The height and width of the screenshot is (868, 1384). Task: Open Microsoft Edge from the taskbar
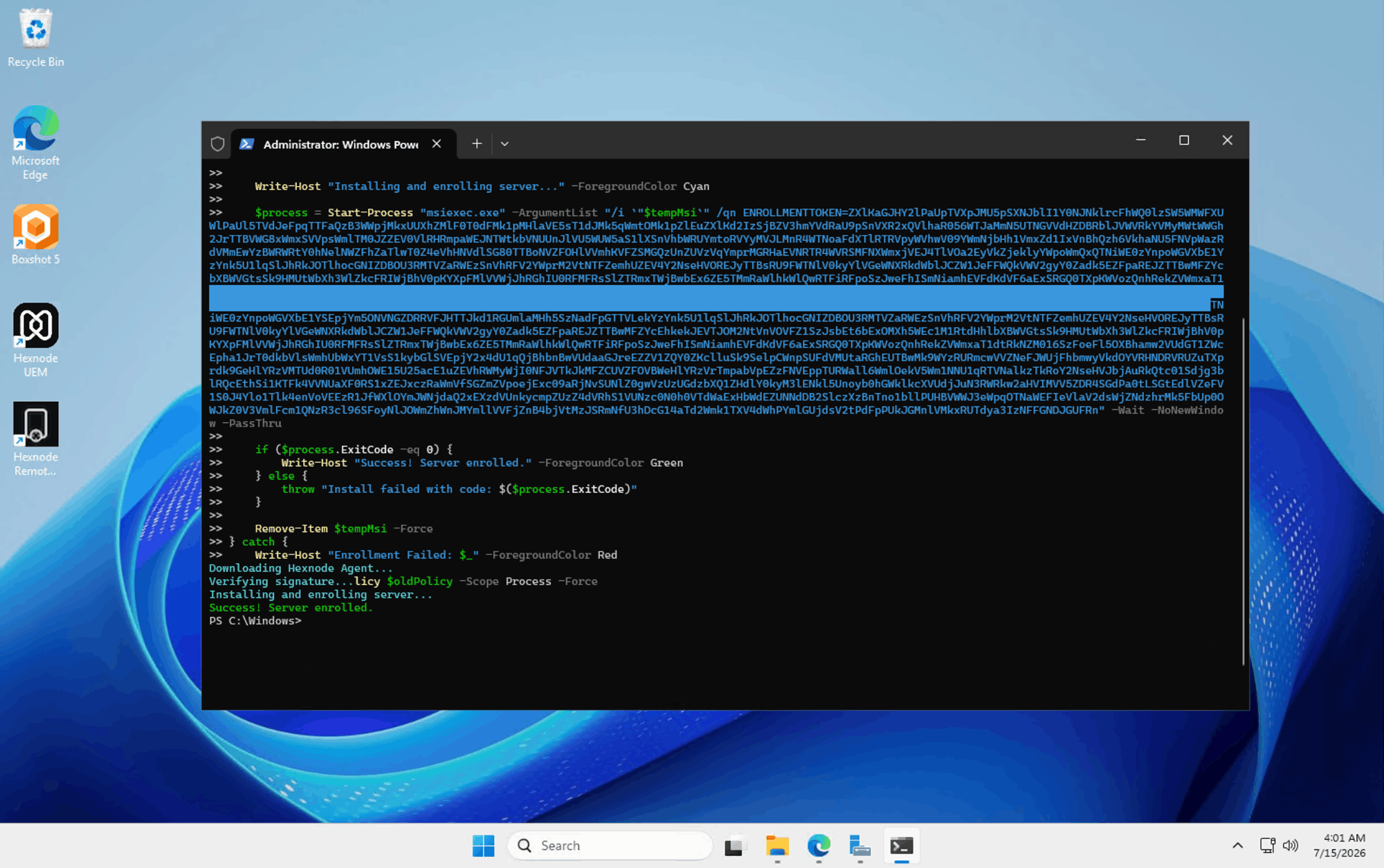819,846
